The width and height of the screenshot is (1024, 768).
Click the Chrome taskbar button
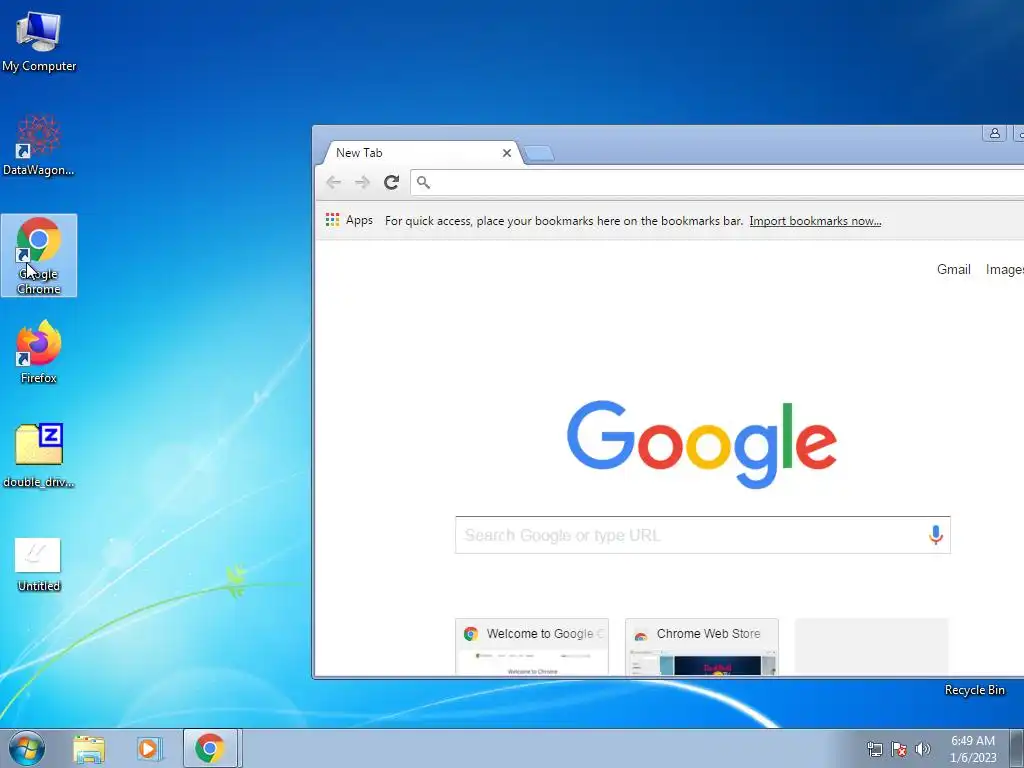[210, 748]
